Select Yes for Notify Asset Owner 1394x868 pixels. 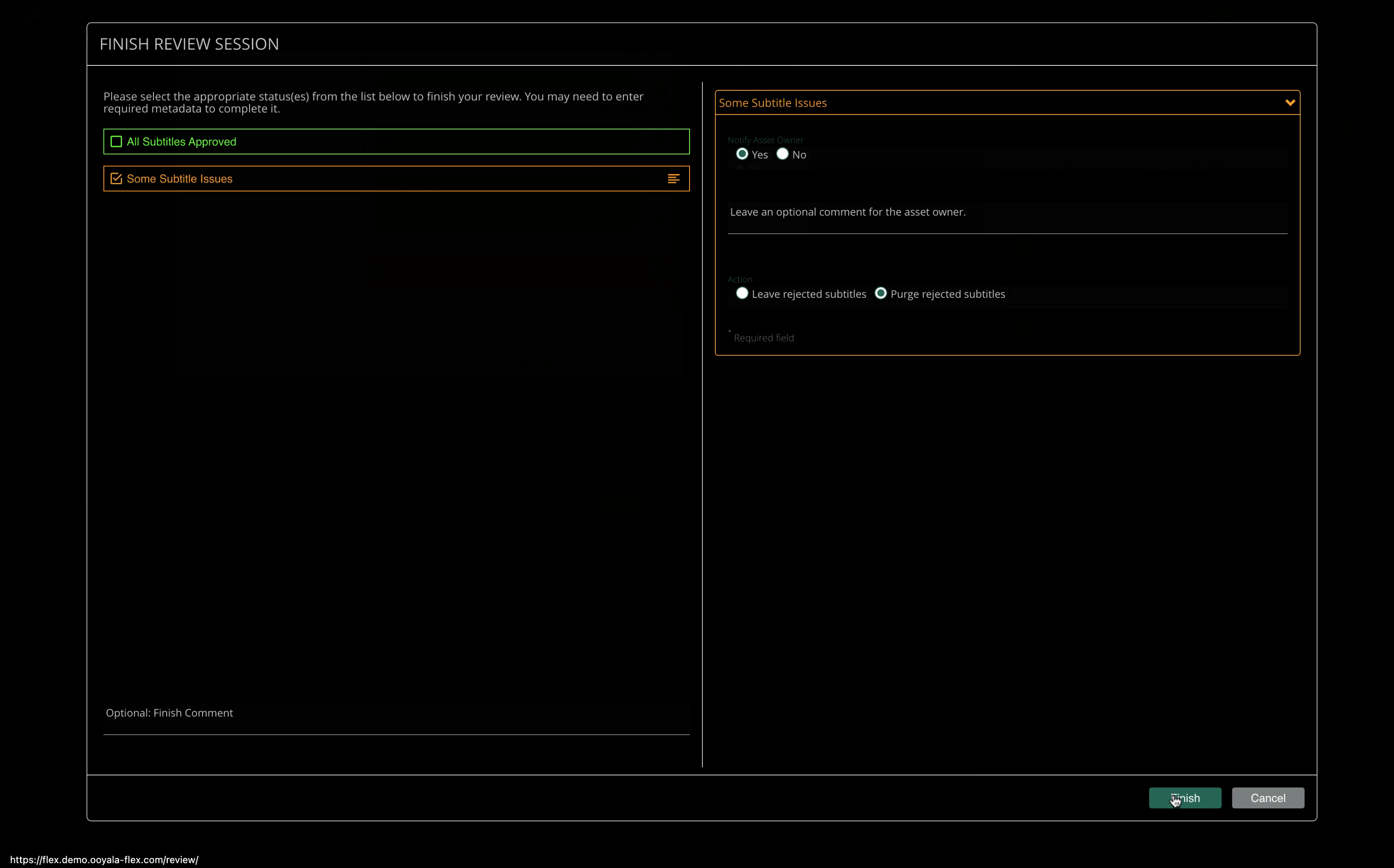coord(742,154)
